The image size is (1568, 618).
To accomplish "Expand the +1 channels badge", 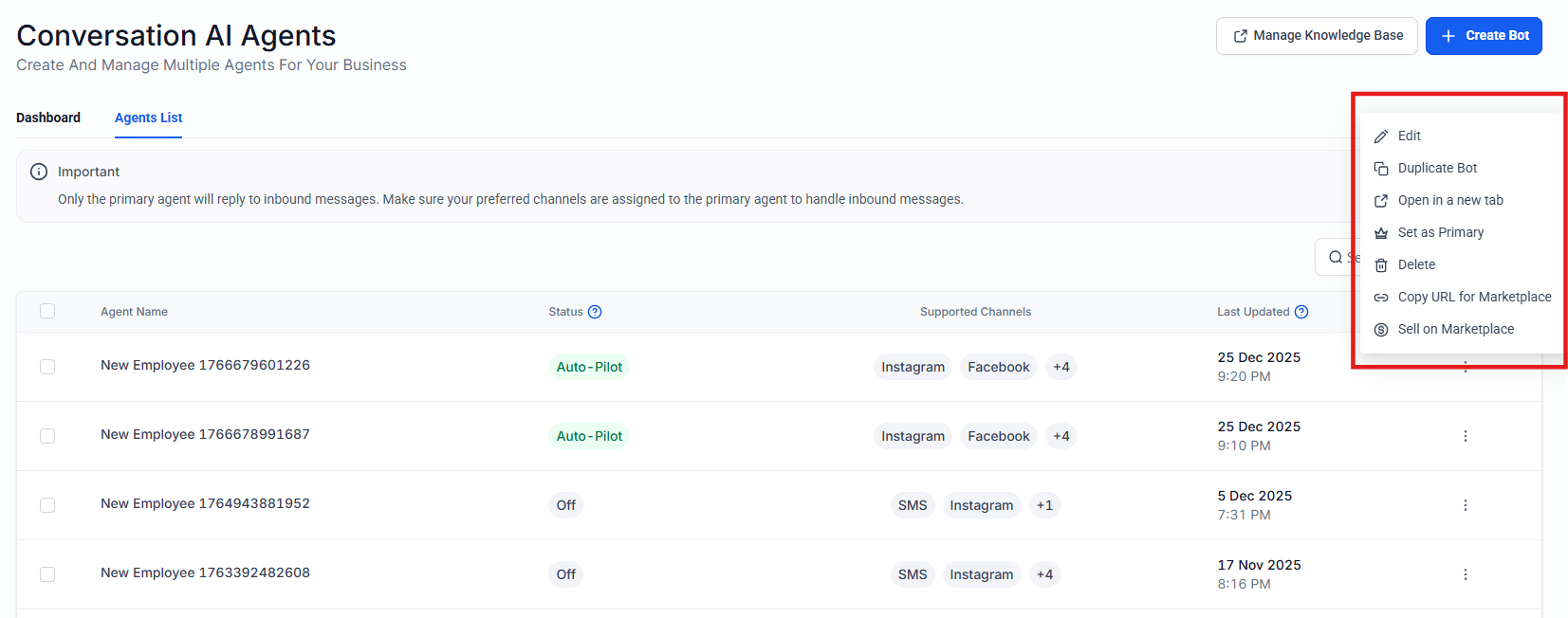I will 1044,505.
